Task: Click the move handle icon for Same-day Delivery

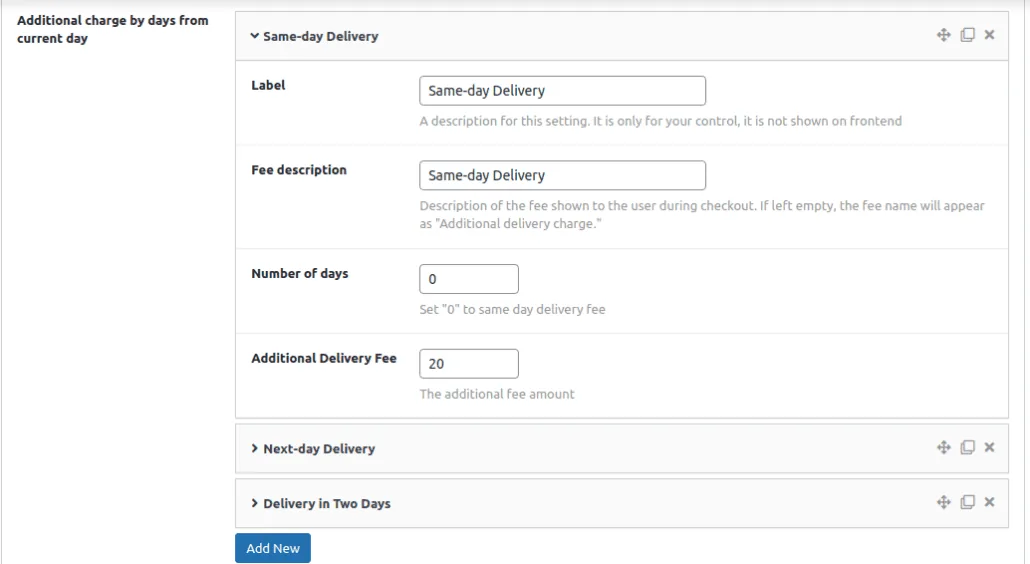Action: pyautogui.click(x=943, y=35)
